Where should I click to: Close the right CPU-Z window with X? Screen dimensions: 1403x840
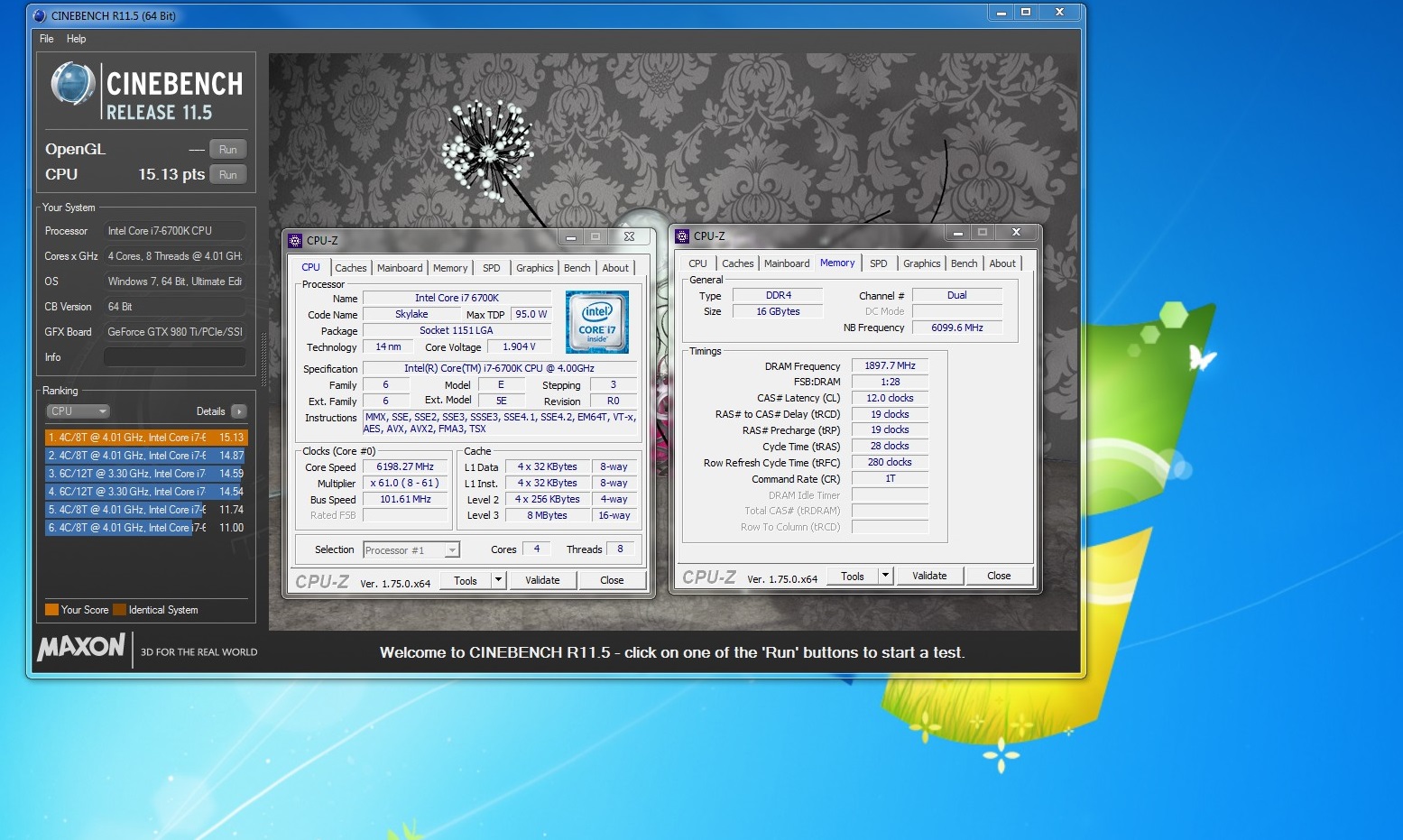[x=1016, y=233]
